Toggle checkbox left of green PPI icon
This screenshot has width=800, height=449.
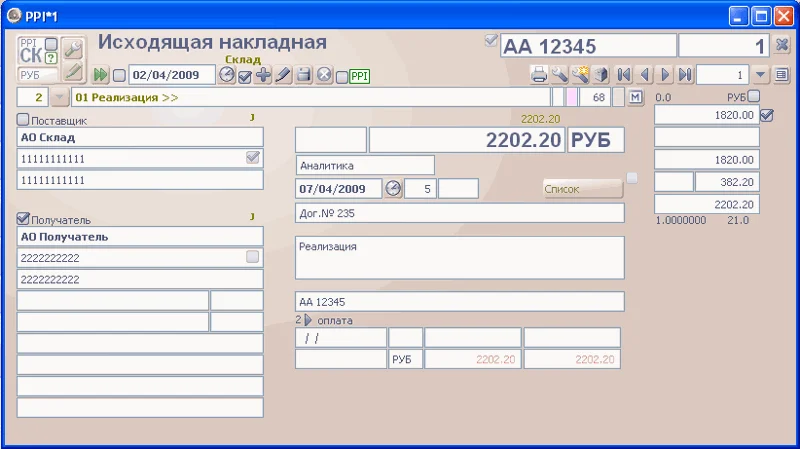click(342, 77)
